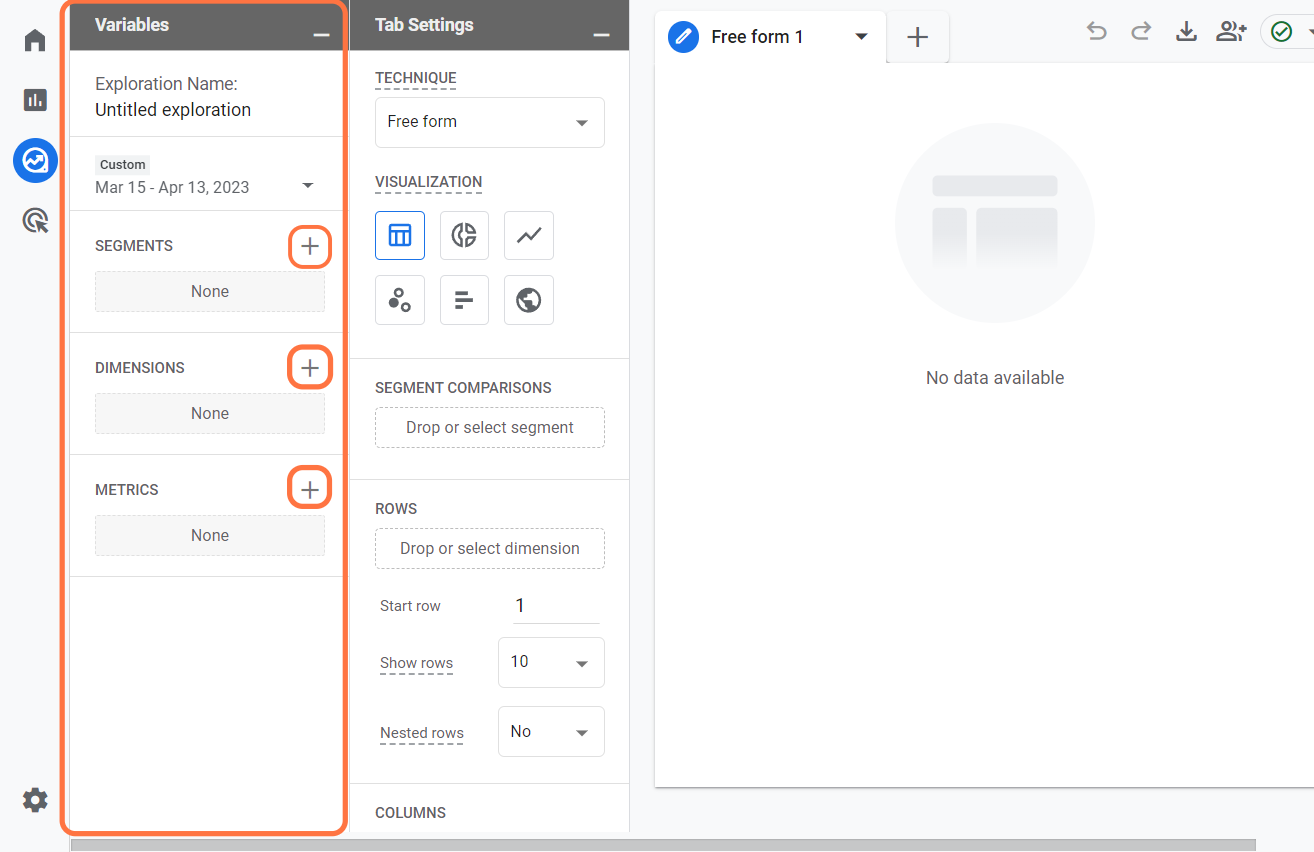Open the Home icon in left sidebar
This screenshot has width=1314, height=852.
[35, 40]
